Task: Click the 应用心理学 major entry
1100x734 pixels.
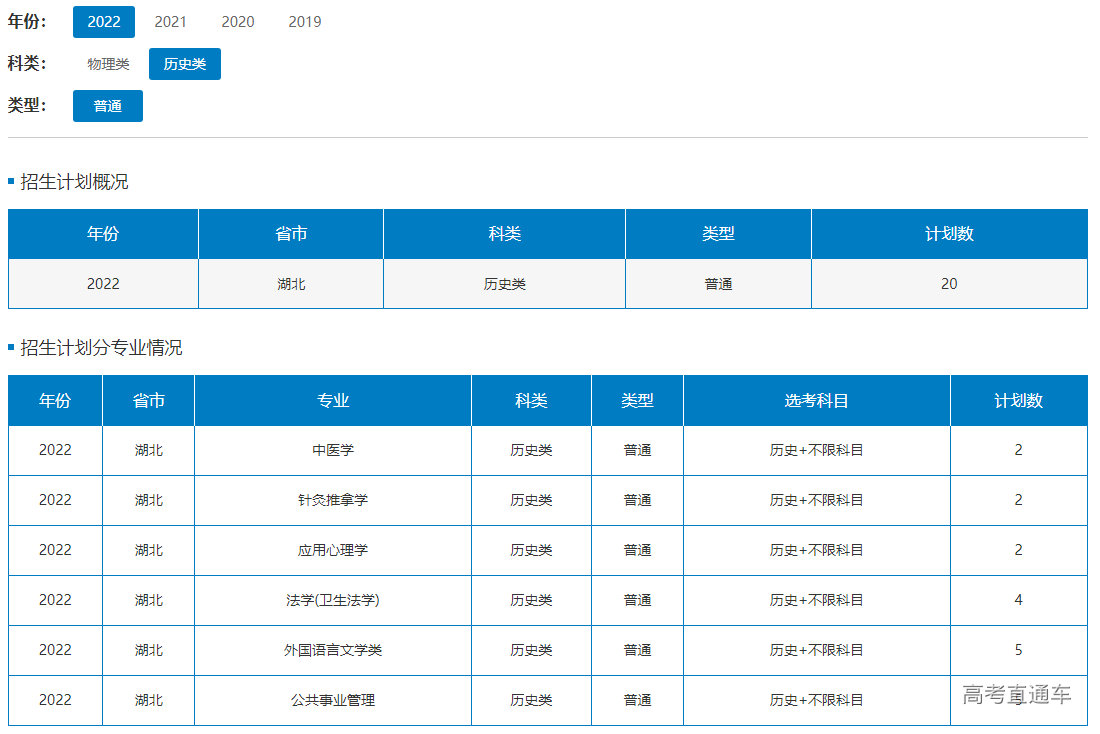Action: pos(332,550)
